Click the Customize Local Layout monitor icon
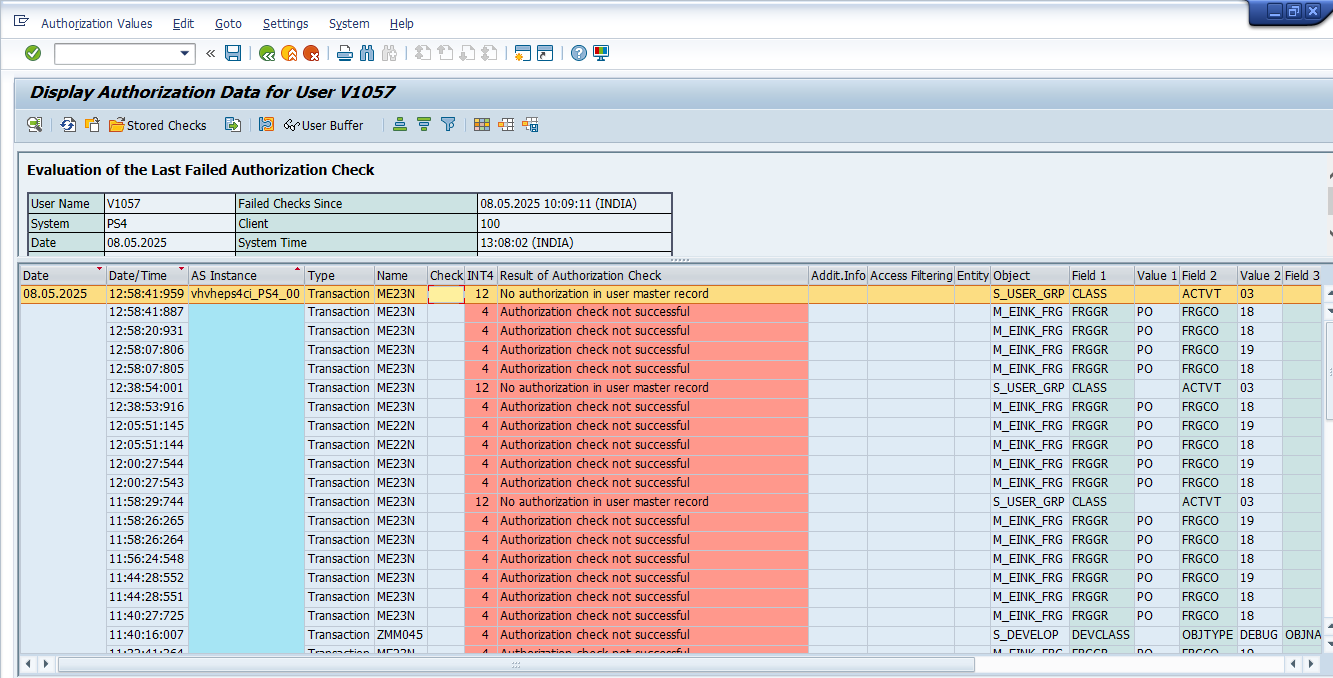Image resolution: width=1333 pixels, height=678 pixels. click(601, 53)
